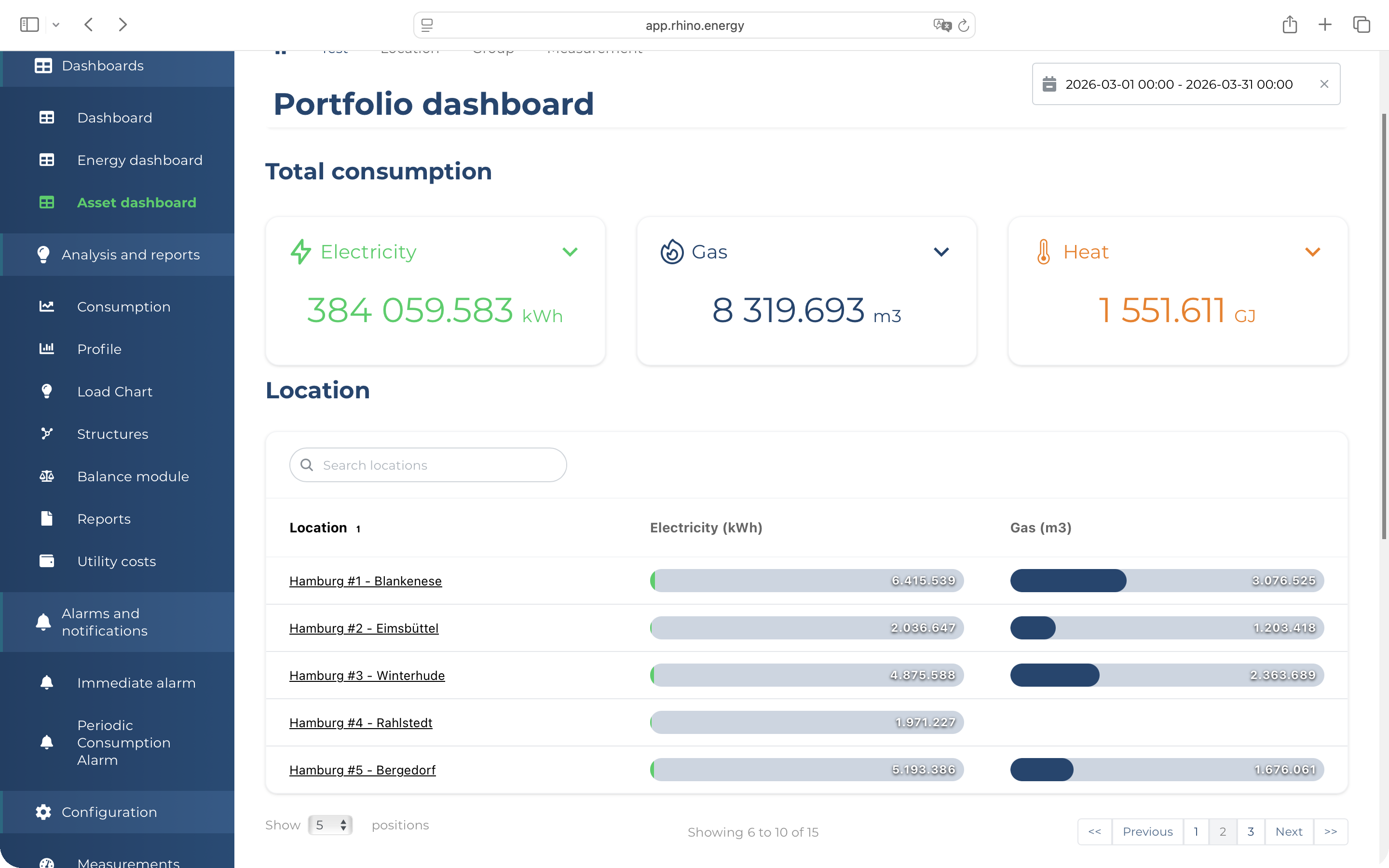Expand the Electricity card chevron

point(570,252)
